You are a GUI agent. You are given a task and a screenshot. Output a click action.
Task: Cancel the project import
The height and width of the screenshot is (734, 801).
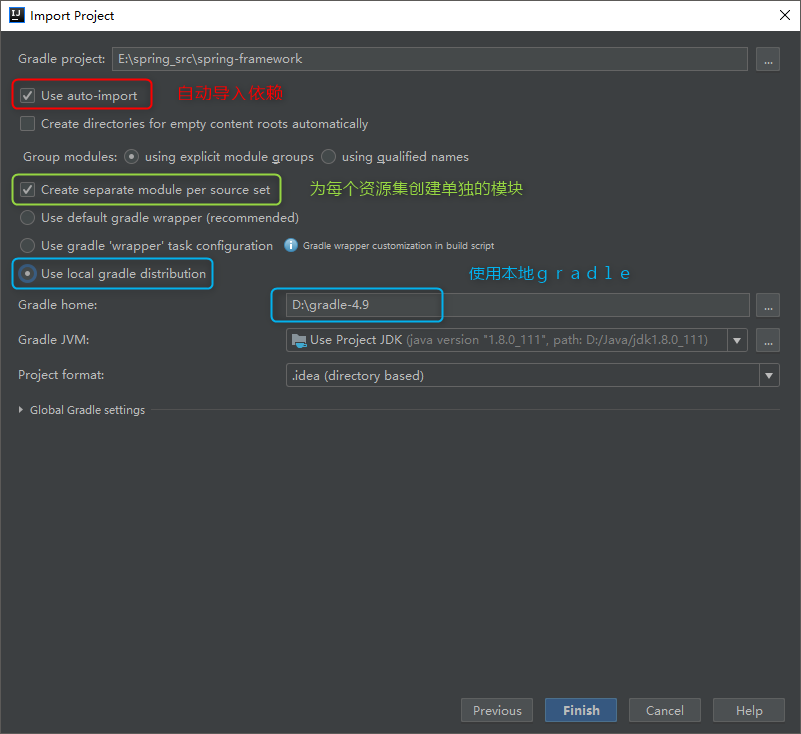tap(664, 710)
